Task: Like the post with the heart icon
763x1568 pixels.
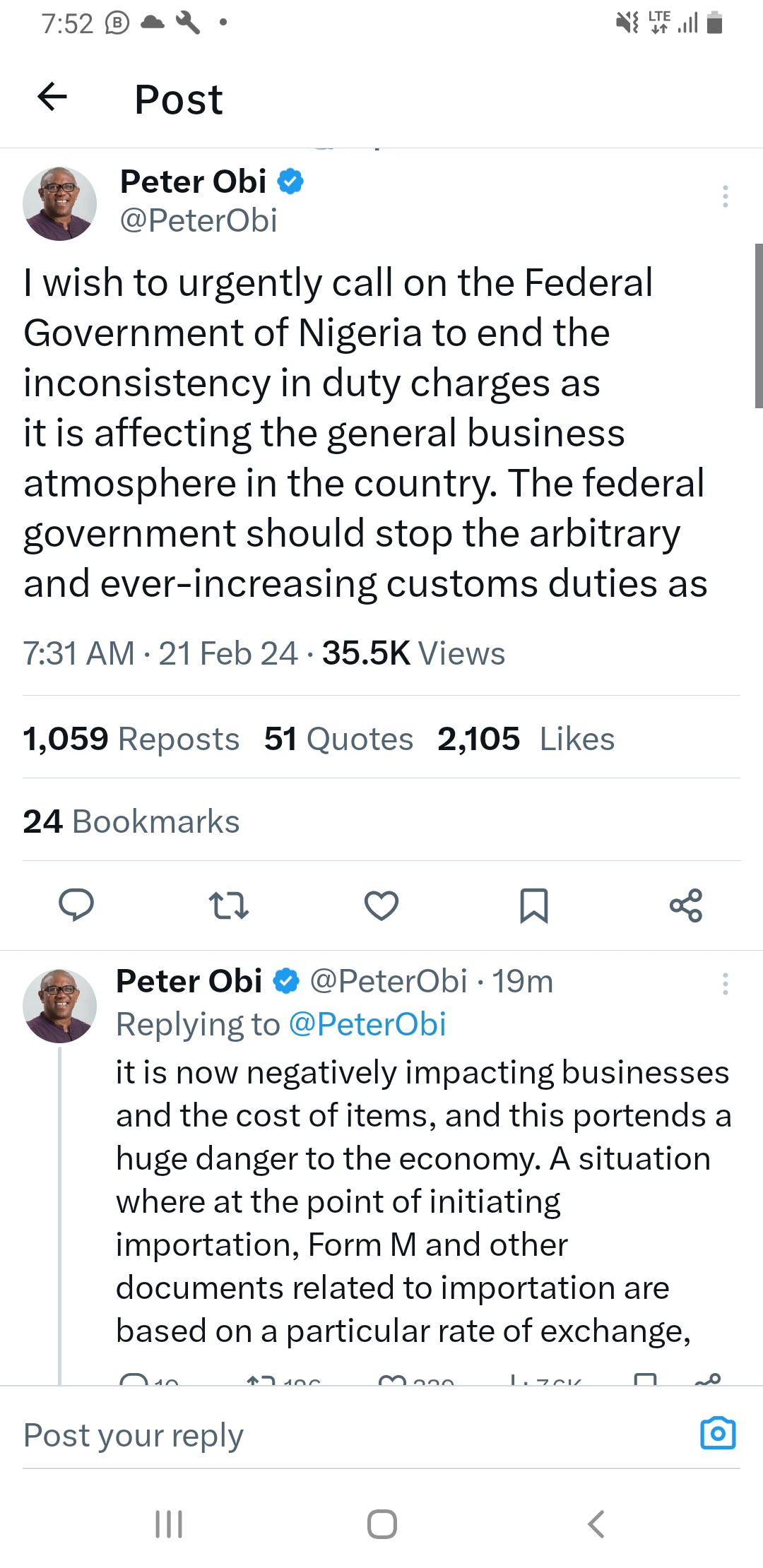Action: (381, 905)
